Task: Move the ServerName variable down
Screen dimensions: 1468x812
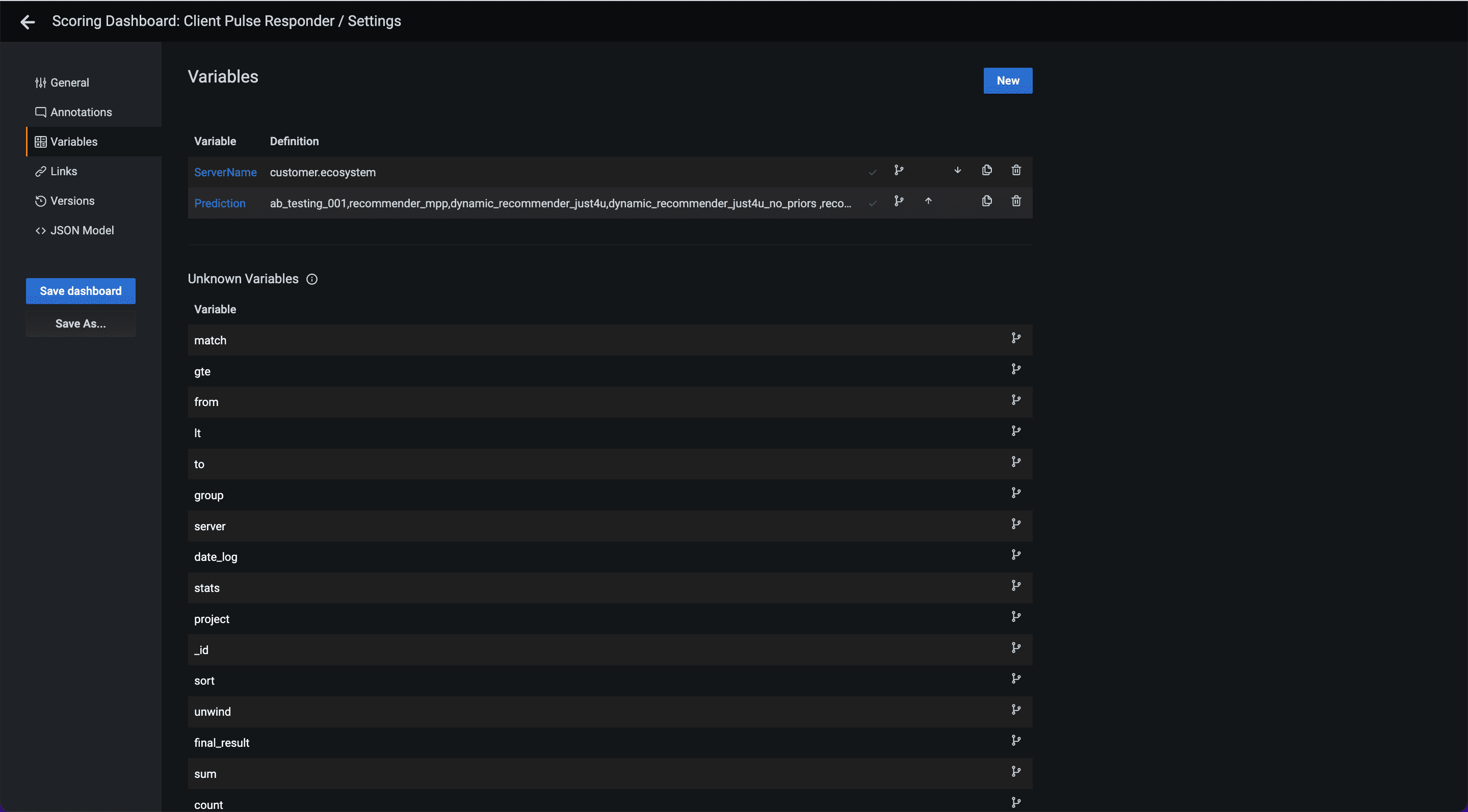Action: [x=958, y=170]
